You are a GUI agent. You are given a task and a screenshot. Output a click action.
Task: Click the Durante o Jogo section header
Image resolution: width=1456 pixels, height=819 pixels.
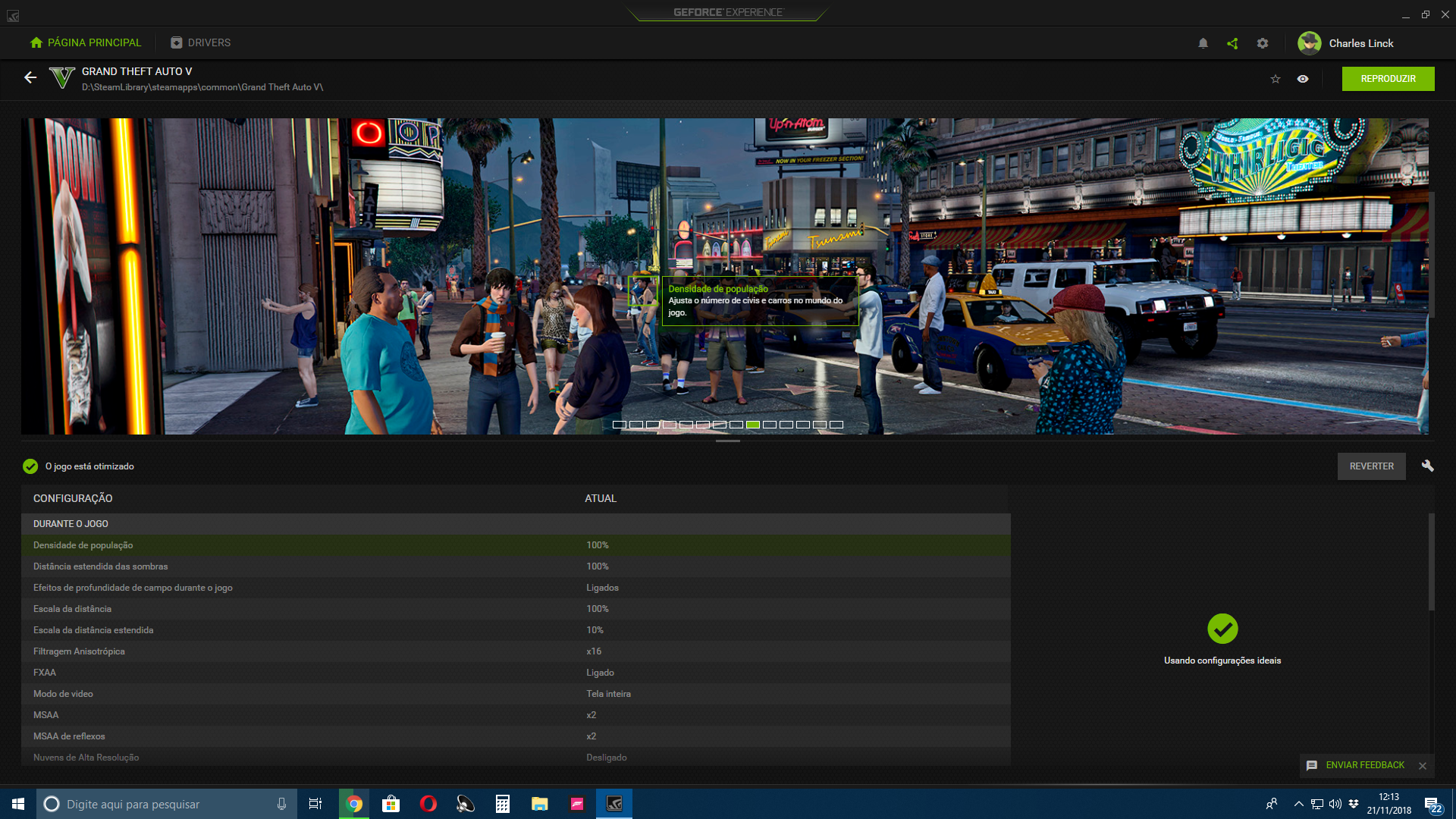tap(516, 524)
